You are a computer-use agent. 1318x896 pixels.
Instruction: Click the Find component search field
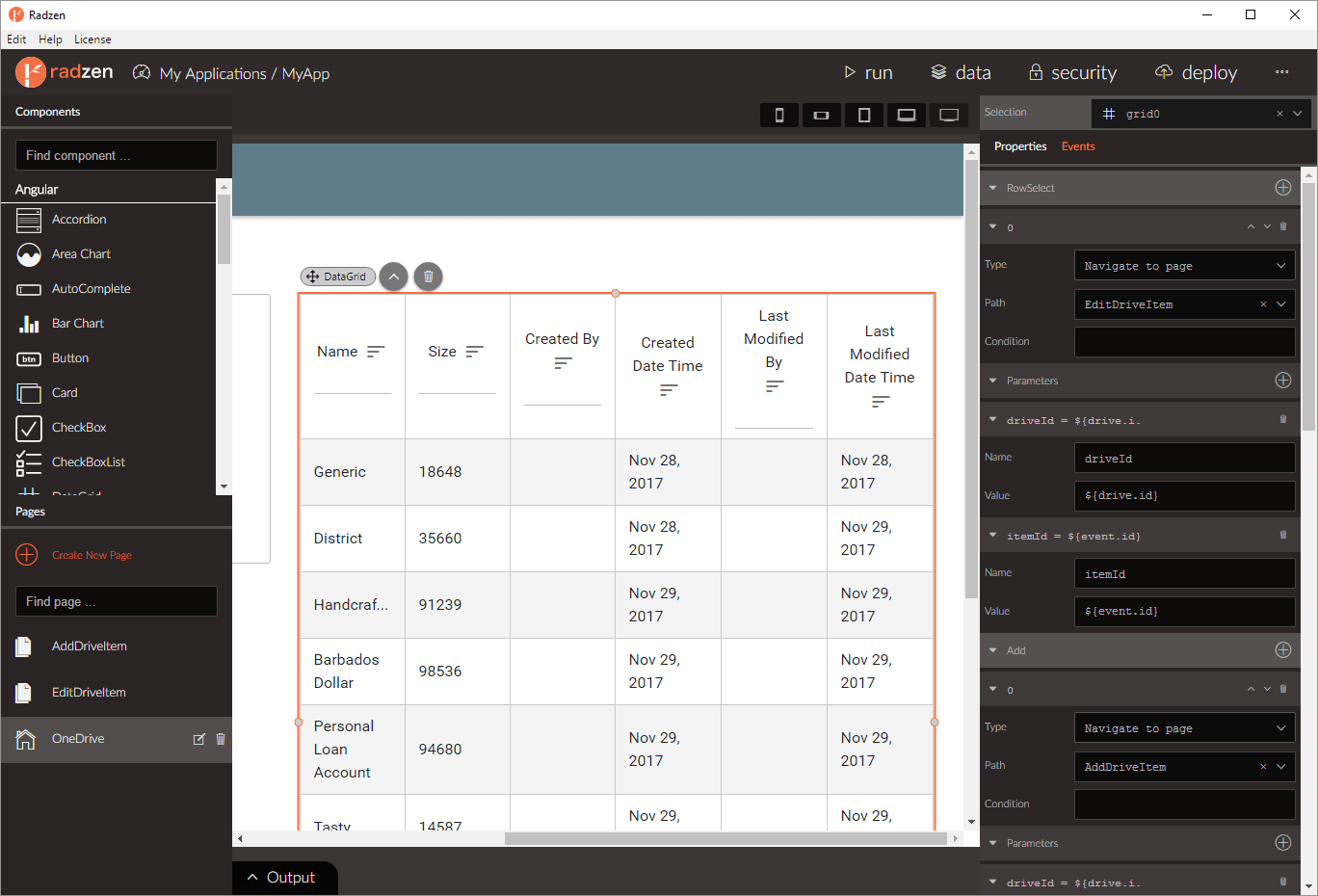[117, 155]
